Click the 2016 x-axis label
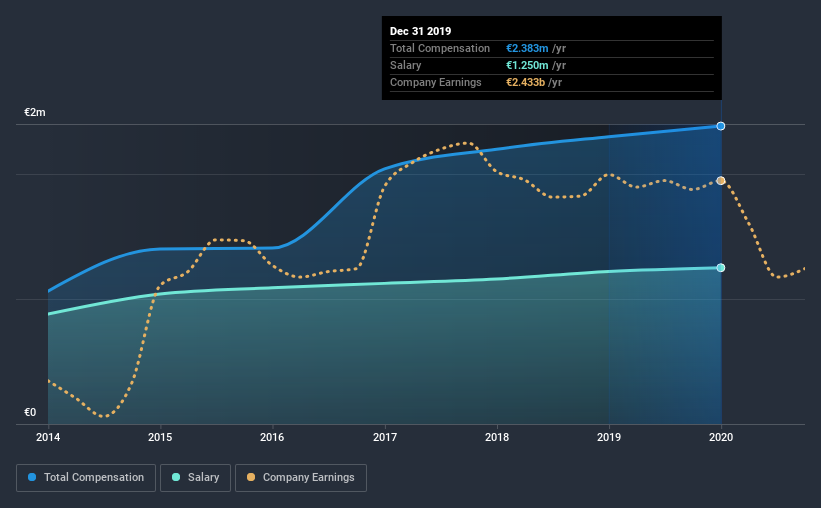This screenshot has height=508, width=821. point(272,437)
